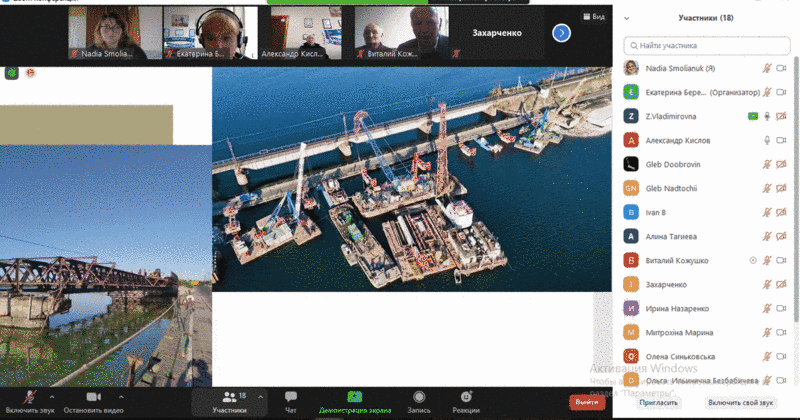The width and height of the screenshot is (800, 420).
Task: Open the Reactions emoji icon
Action: (466, 397)
